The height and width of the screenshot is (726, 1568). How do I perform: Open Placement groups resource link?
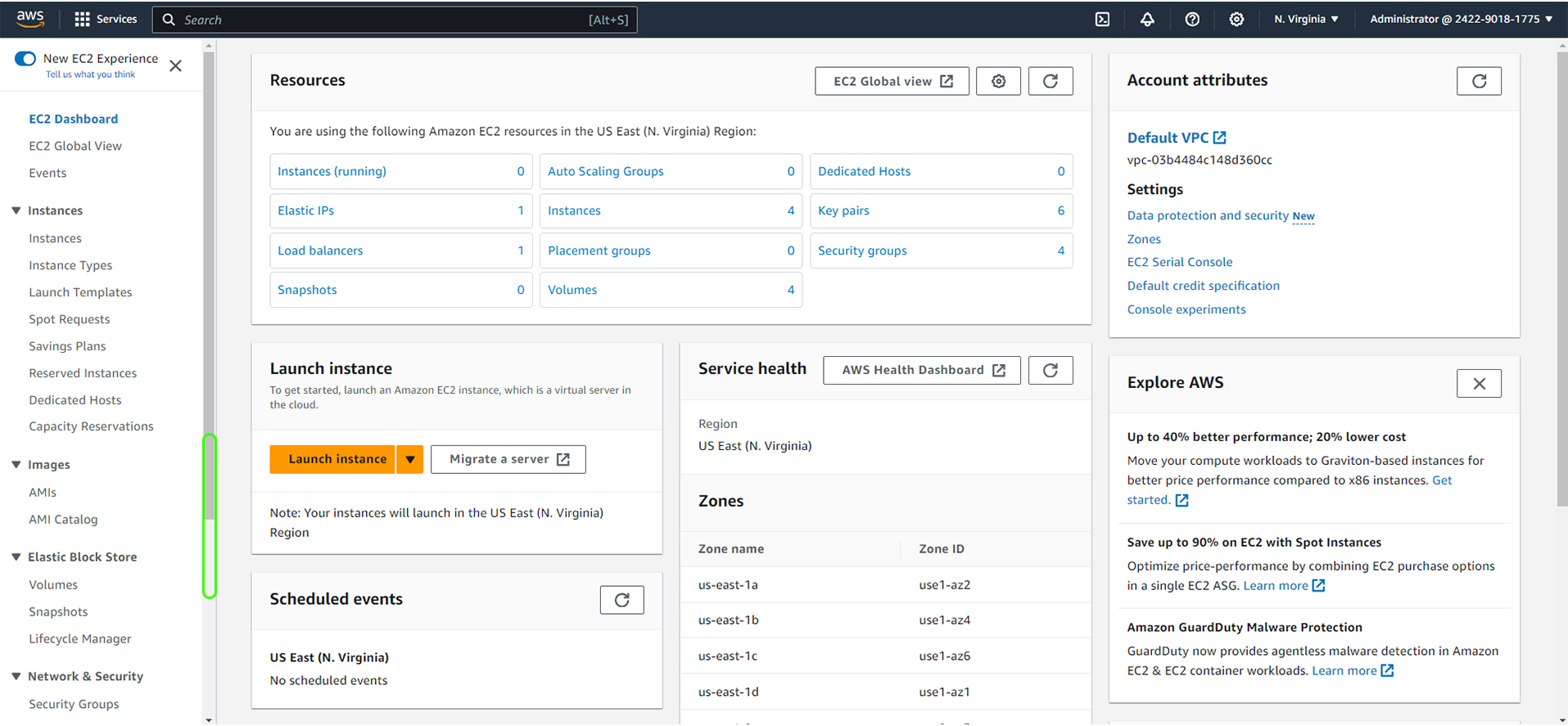point(599,250)
